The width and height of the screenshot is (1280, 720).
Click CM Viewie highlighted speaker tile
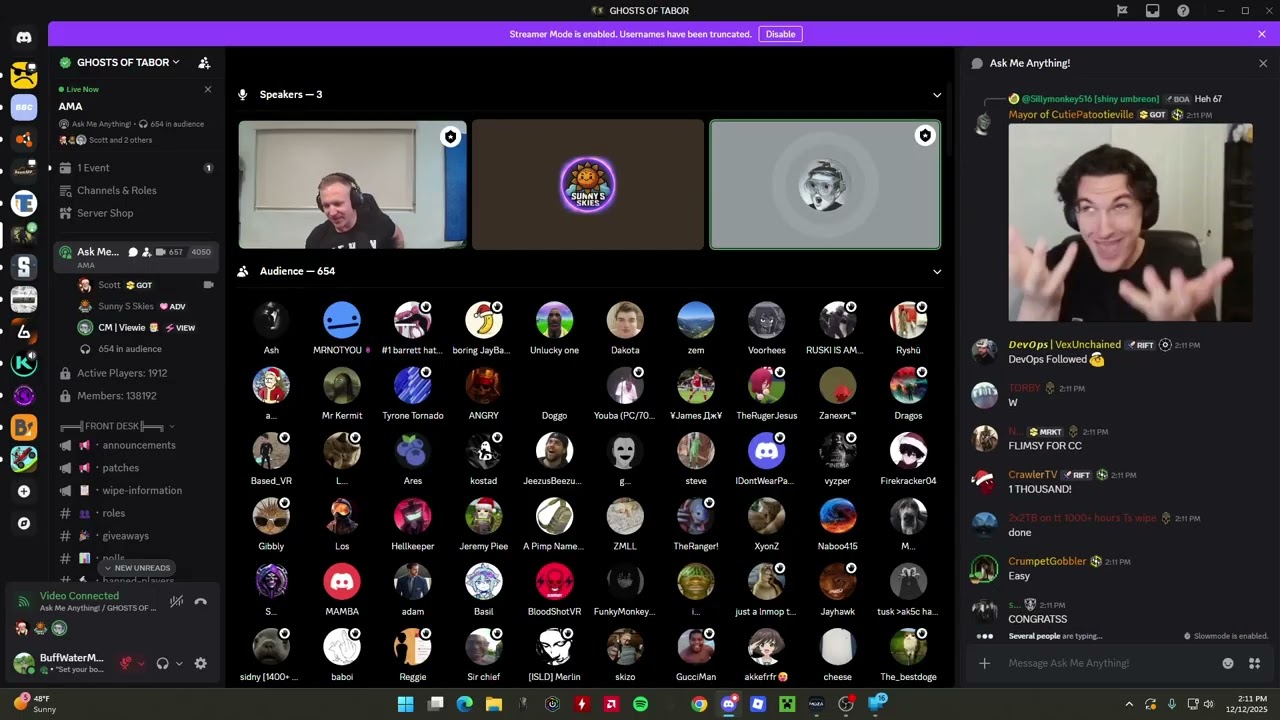(x=825, y=185)
